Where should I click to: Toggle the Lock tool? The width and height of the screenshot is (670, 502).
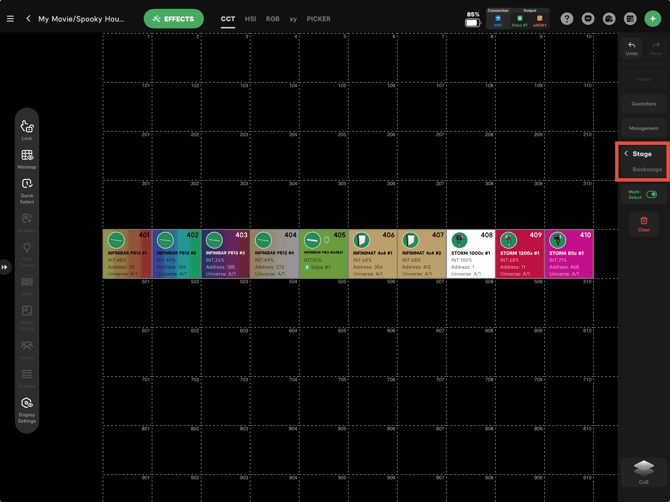coord(27,129)
